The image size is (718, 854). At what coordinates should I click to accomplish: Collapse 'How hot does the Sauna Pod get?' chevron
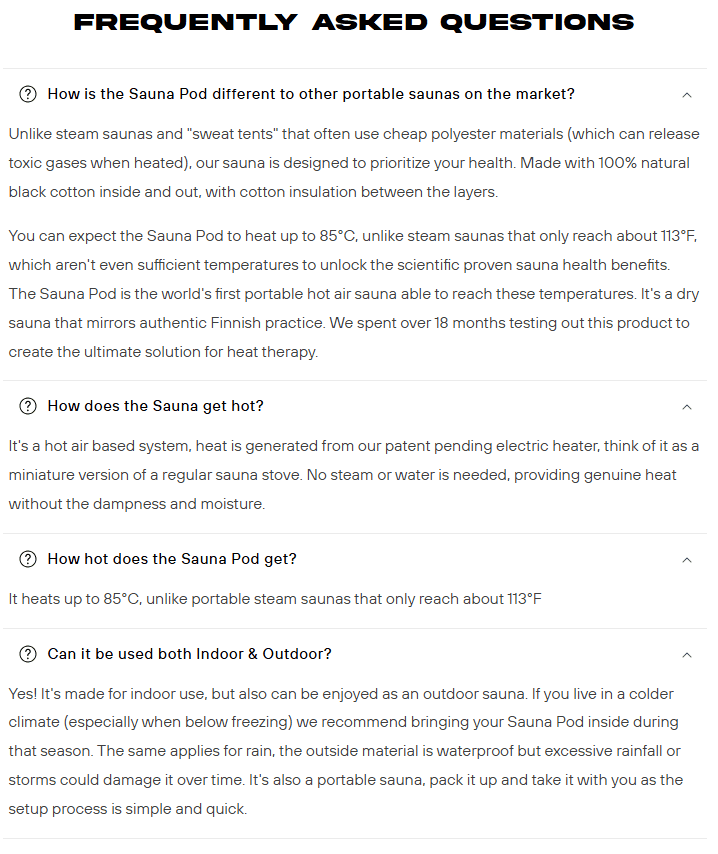(686, 560)
